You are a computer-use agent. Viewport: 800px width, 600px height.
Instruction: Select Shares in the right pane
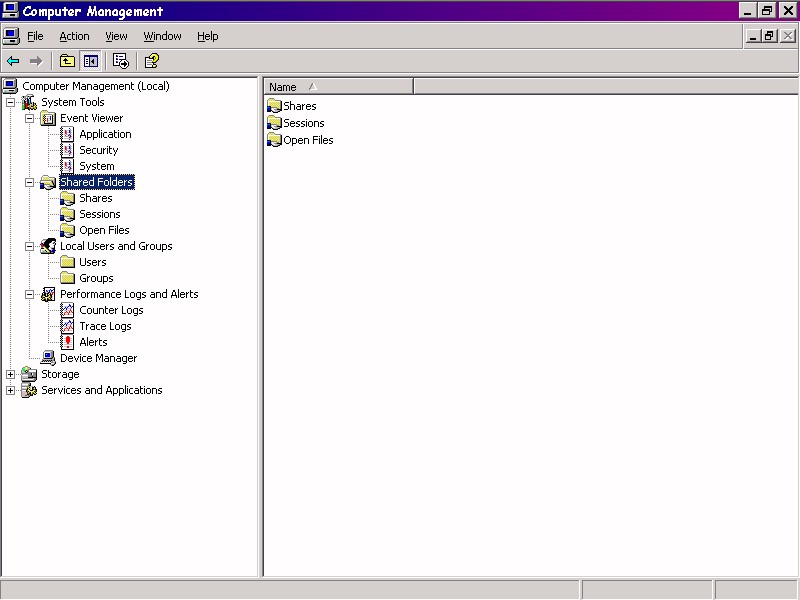[x=299, y=106]
